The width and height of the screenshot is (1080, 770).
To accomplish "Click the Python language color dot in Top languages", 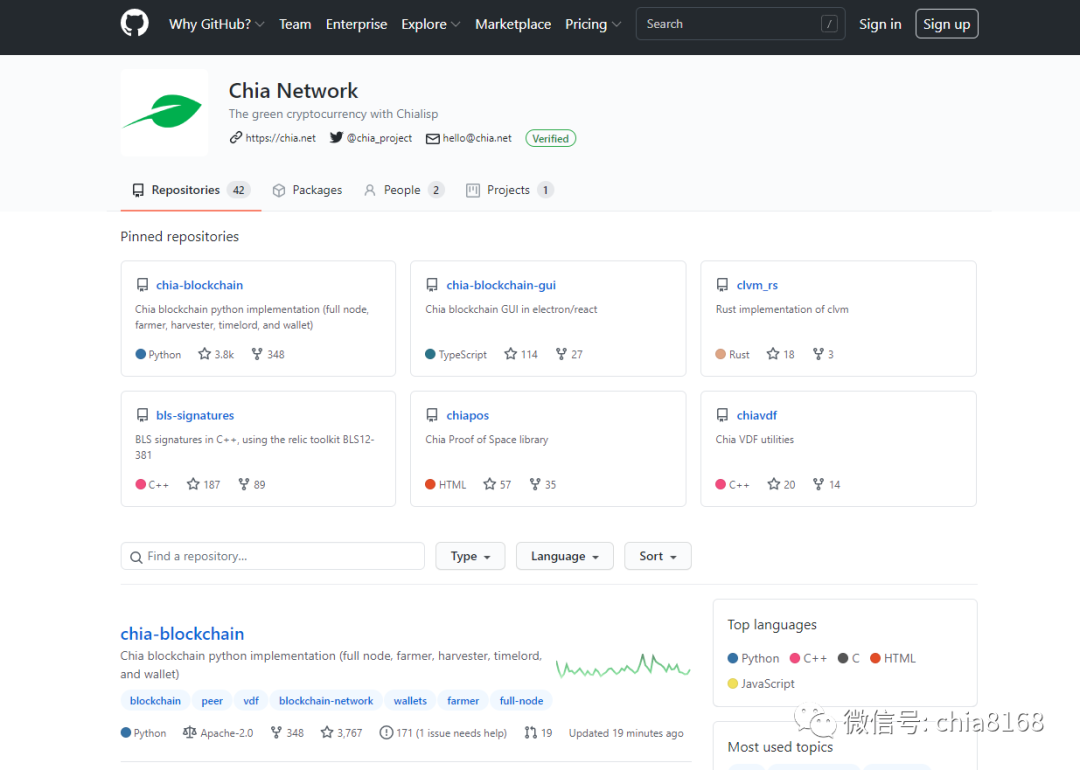I will (733, 658).
